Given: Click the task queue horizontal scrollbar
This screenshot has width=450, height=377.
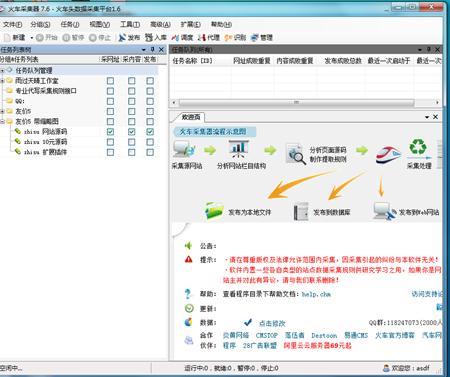Looking at the screenshot, I should point(296,102).
